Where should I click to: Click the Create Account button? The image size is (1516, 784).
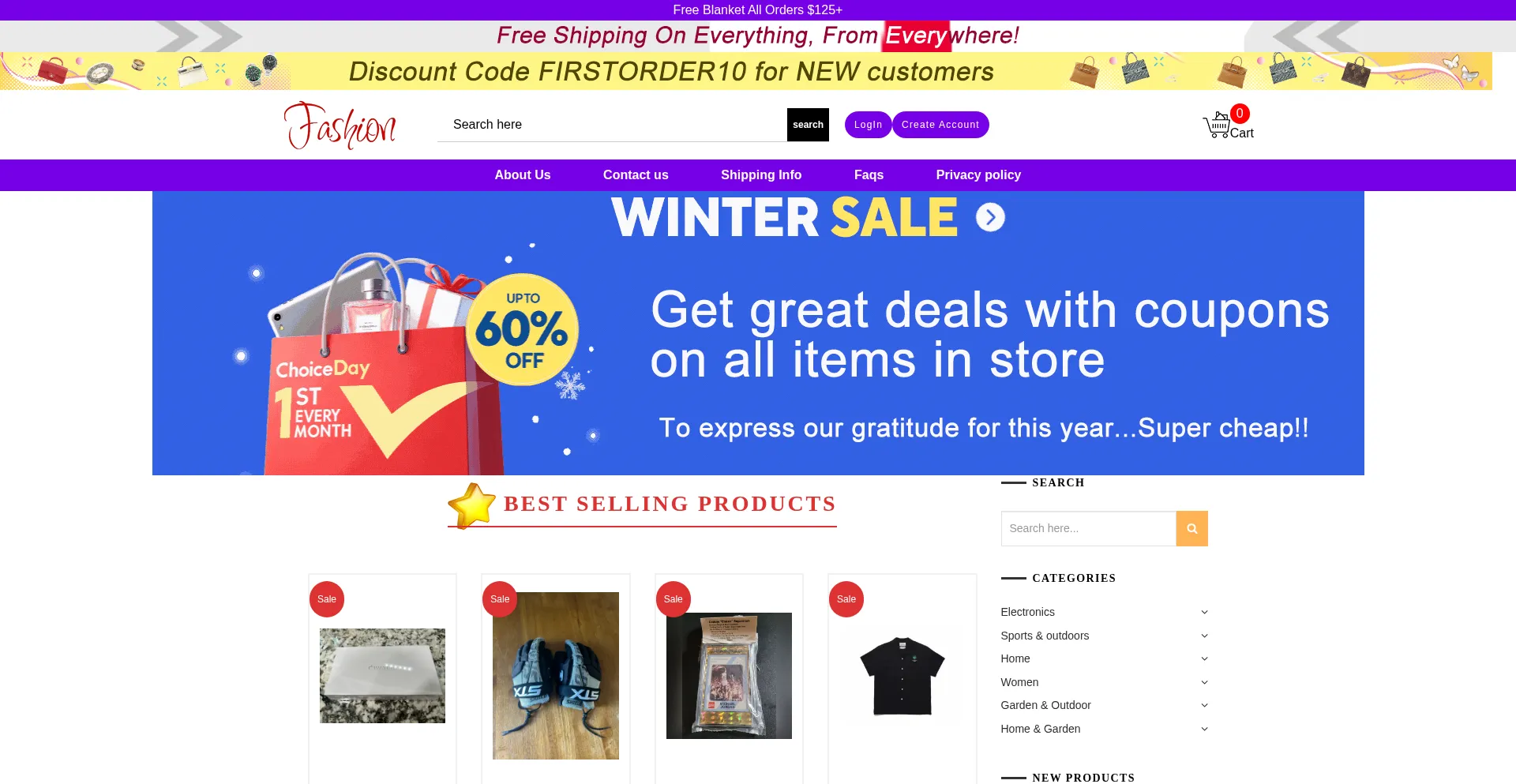pyautogui.click(x=940, y=125)
